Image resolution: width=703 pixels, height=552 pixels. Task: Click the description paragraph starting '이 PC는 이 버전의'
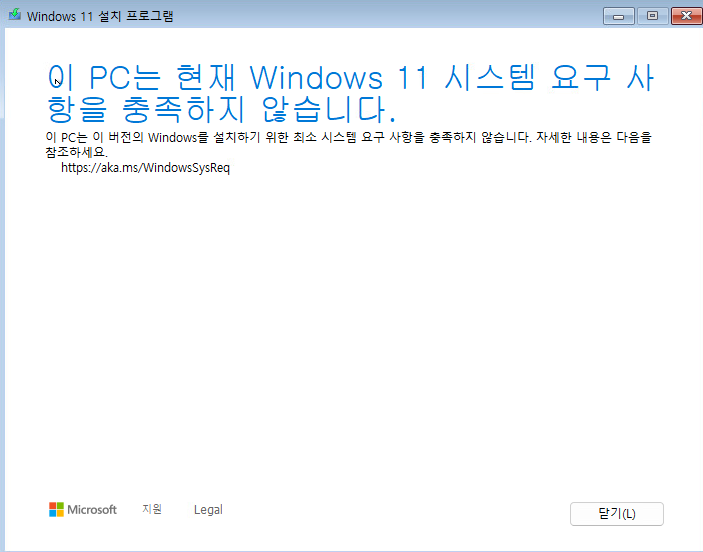(x=348, y=144)
